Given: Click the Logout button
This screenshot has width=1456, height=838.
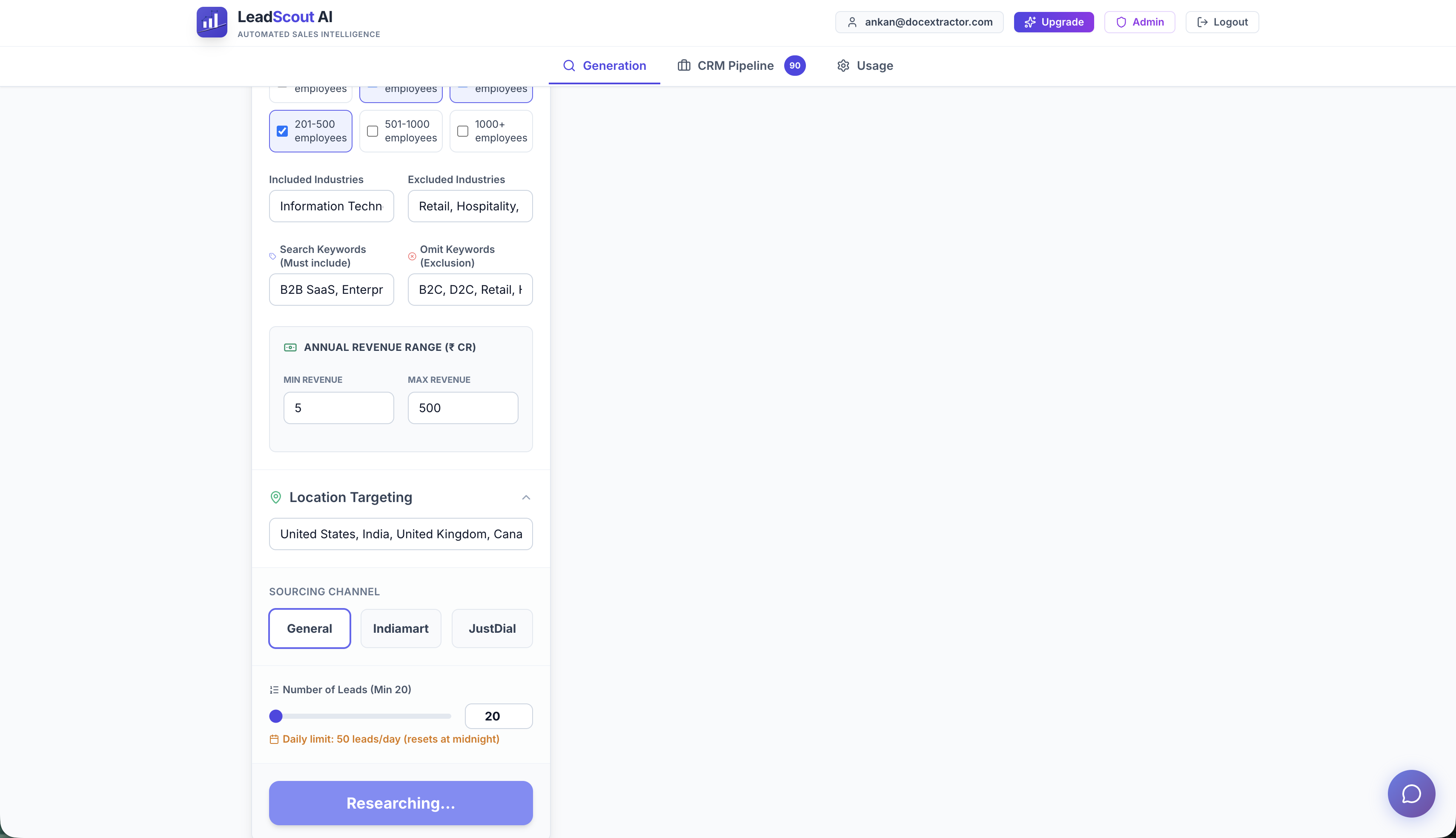Looking at the screenshot, I should (x=1222, y=22).
